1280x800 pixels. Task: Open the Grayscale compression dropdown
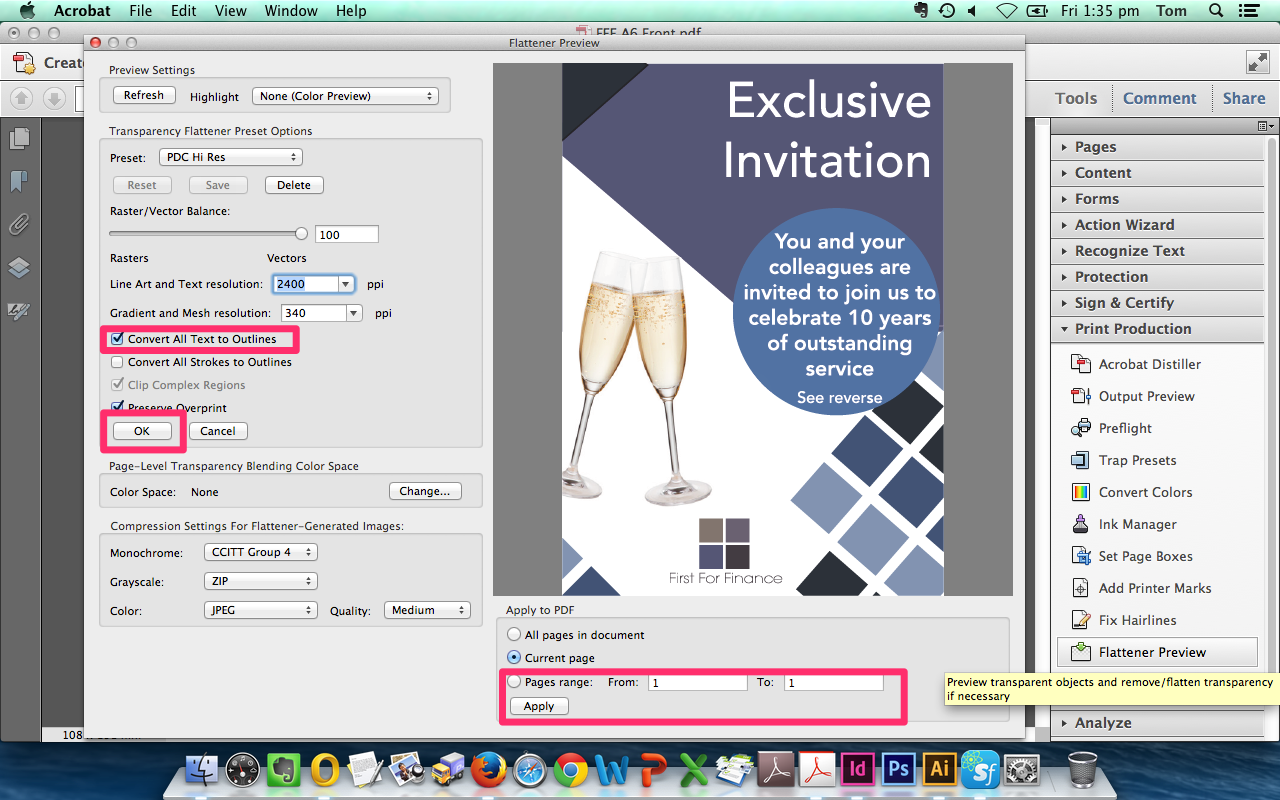[260, 581]
